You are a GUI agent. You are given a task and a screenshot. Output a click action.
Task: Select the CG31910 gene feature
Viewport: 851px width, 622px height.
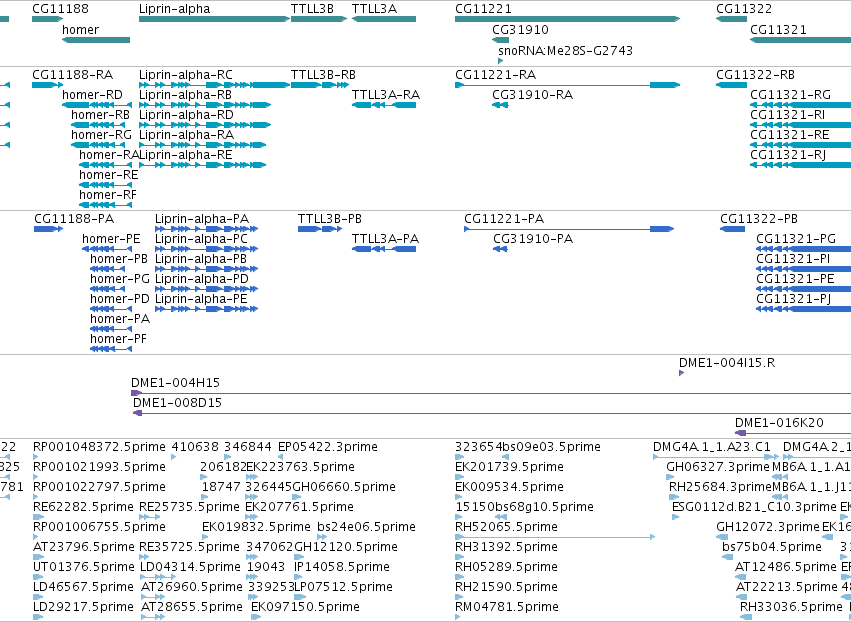(500, 40)
